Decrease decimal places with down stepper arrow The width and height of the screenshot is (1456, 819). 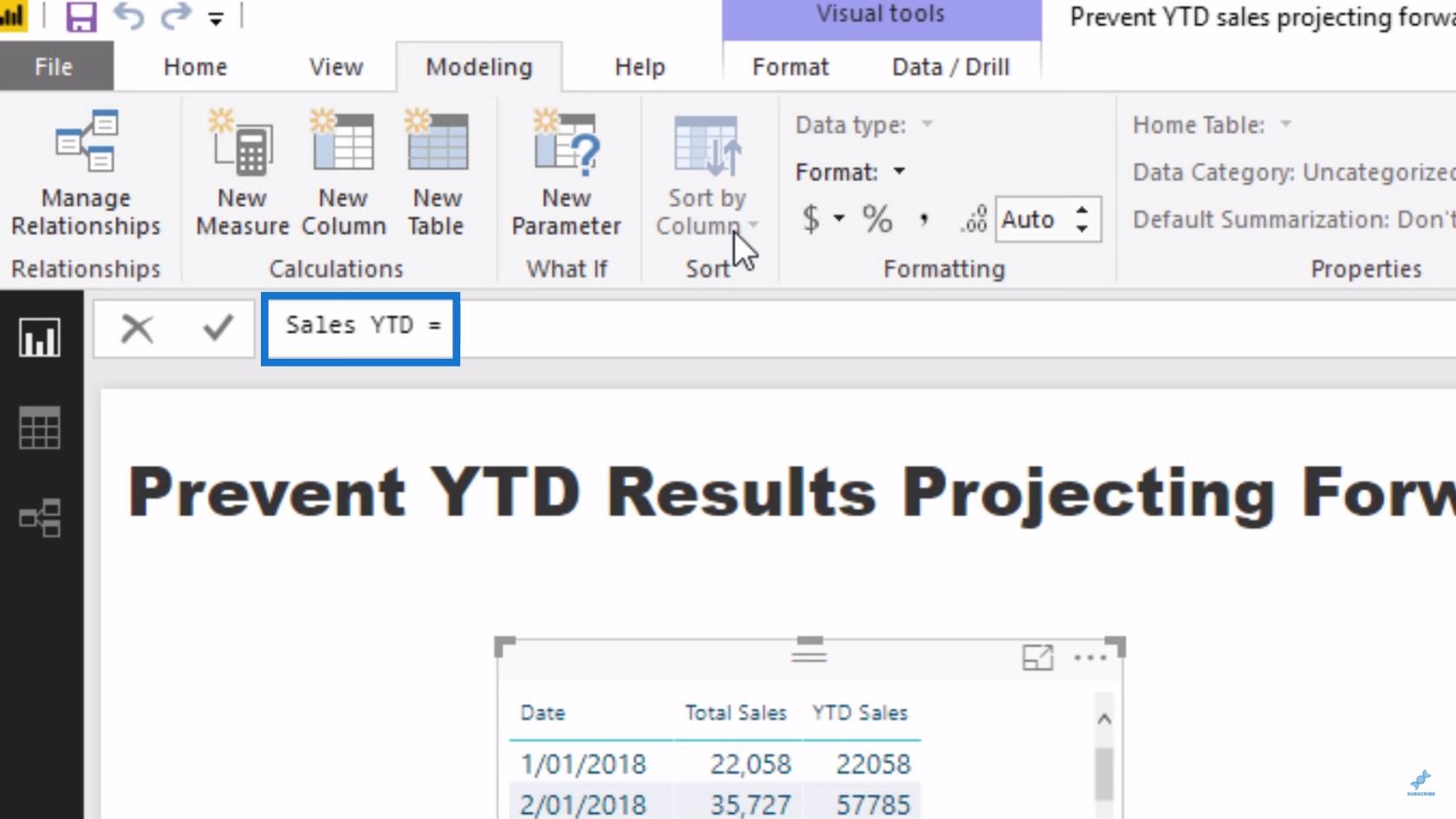pyautogui.click(x=1082, y=228)
